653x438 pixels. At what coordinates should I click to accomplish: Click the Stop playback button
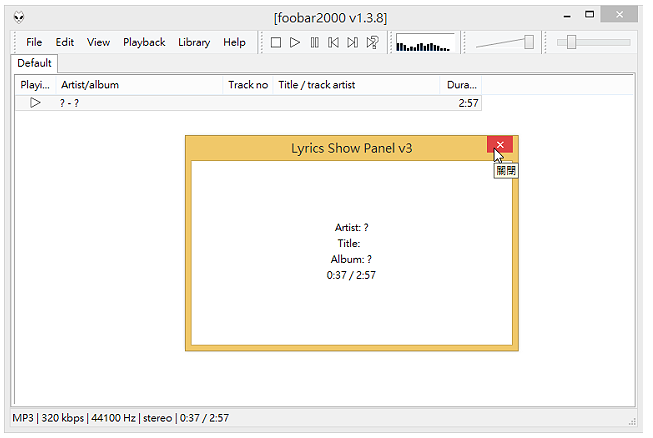click(x=276, y=42)
